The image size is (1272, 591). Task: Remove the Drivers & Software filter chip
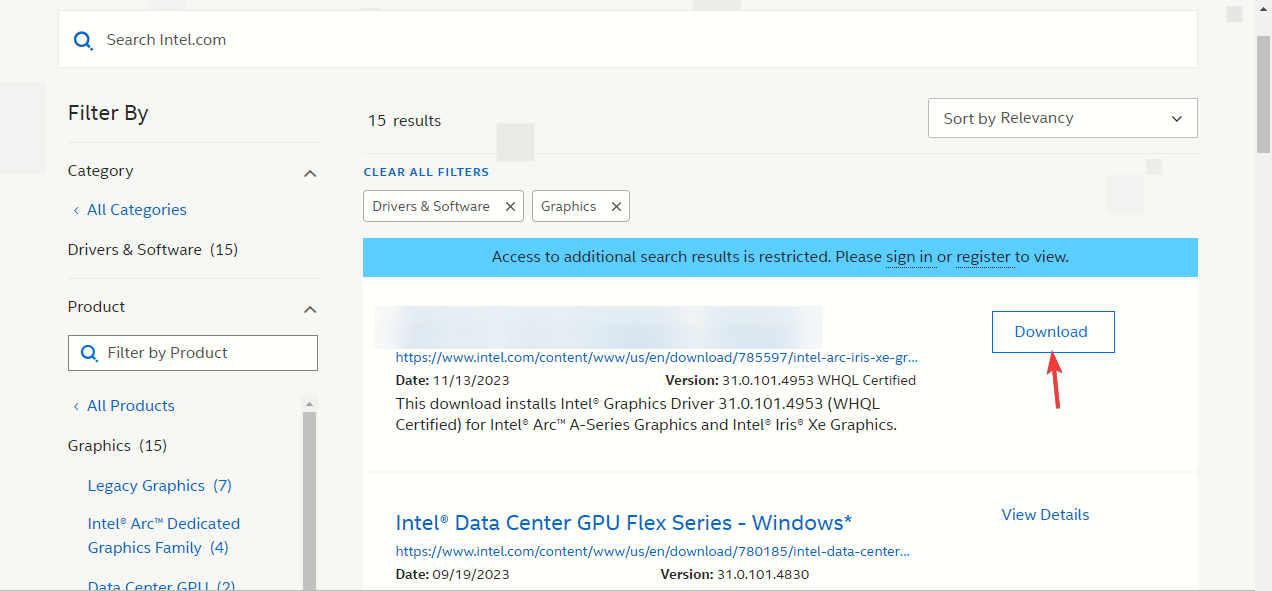coord(510,206)
